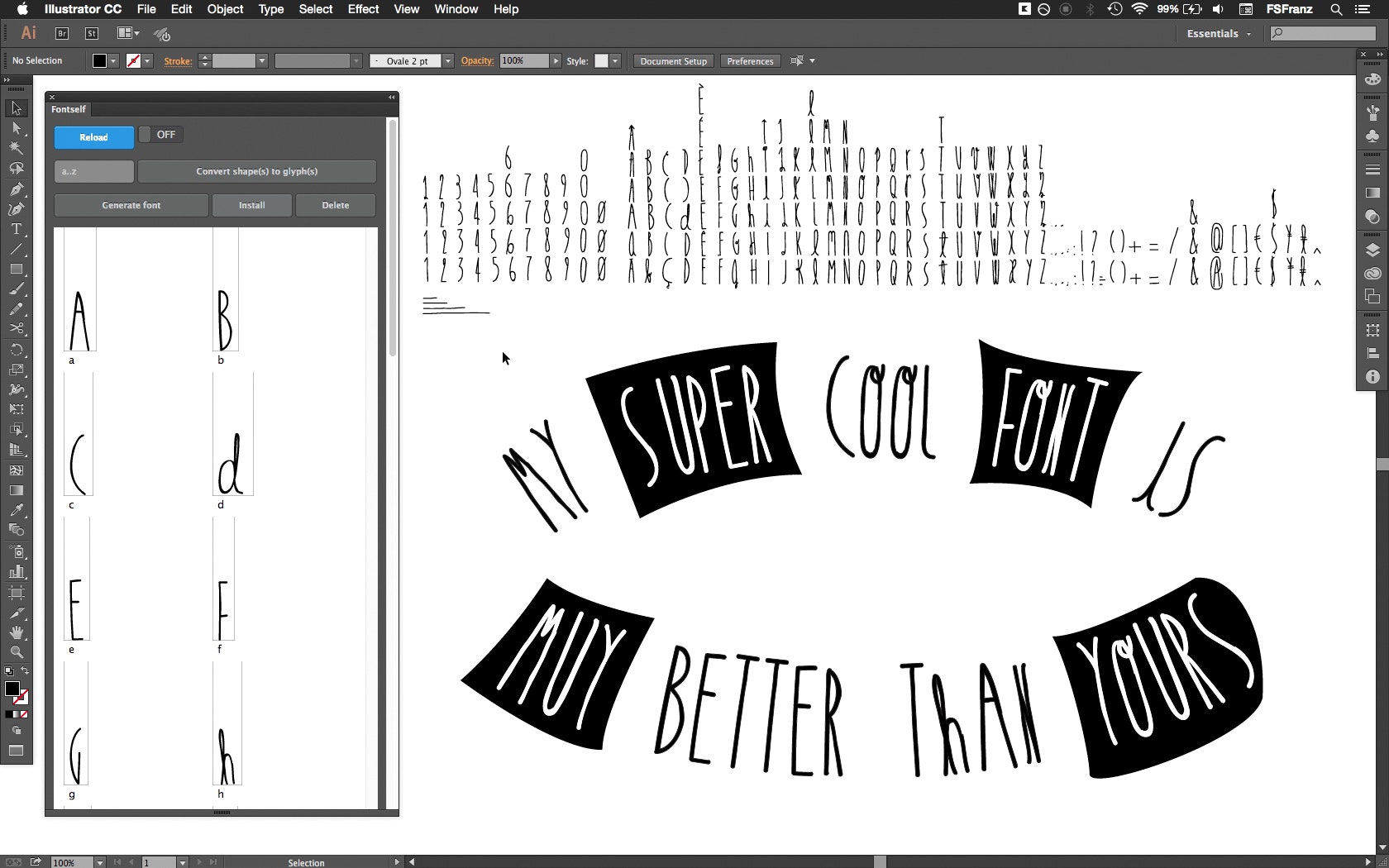Screen dimensions: 1389x868
Task: Choose the Eyedropper tool
Action: coord(16,510)
